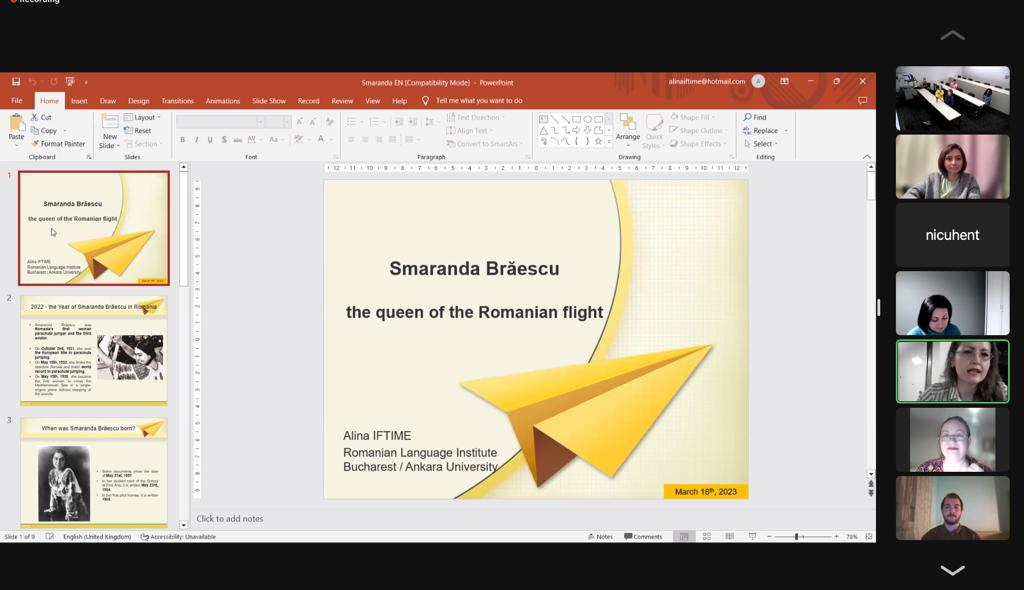
Task: Start Slide Show from the status bar icon
Action: (x=752, y=536)
